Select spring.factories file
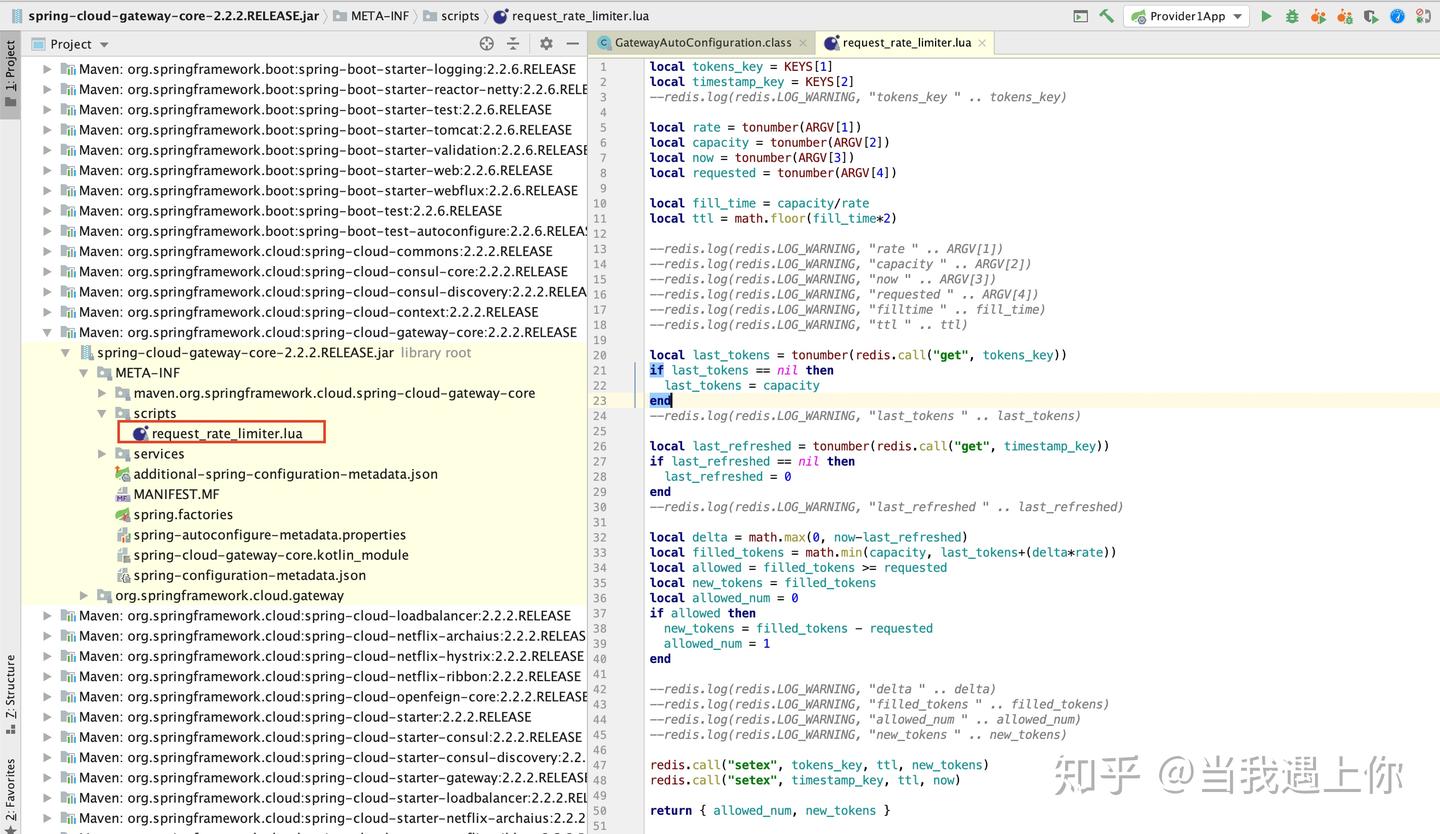The width and height of the screenshot is (1440, 834). point(183,514)
